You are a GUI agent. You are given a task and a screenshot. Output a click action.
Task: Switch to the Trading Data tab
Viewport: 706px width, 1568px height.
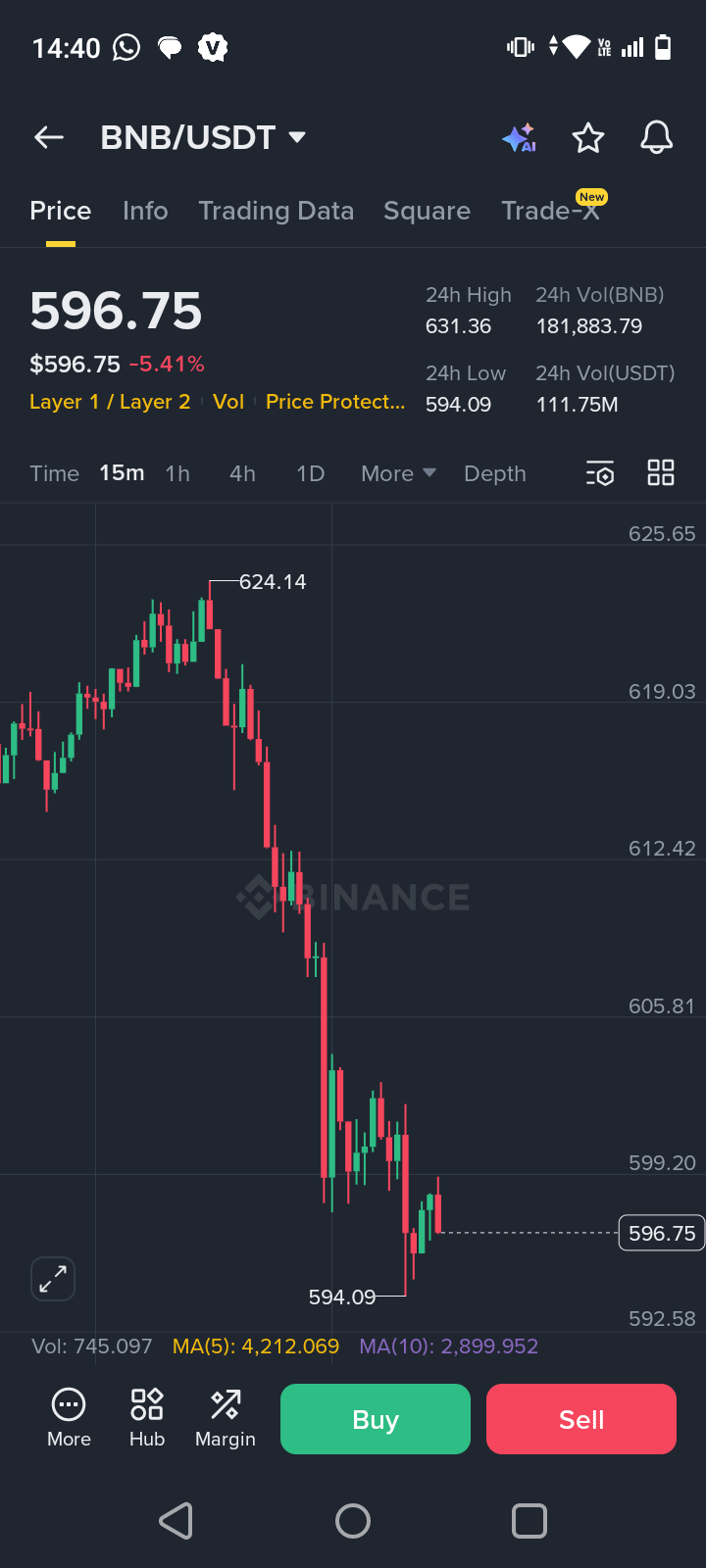coord(276,212)
